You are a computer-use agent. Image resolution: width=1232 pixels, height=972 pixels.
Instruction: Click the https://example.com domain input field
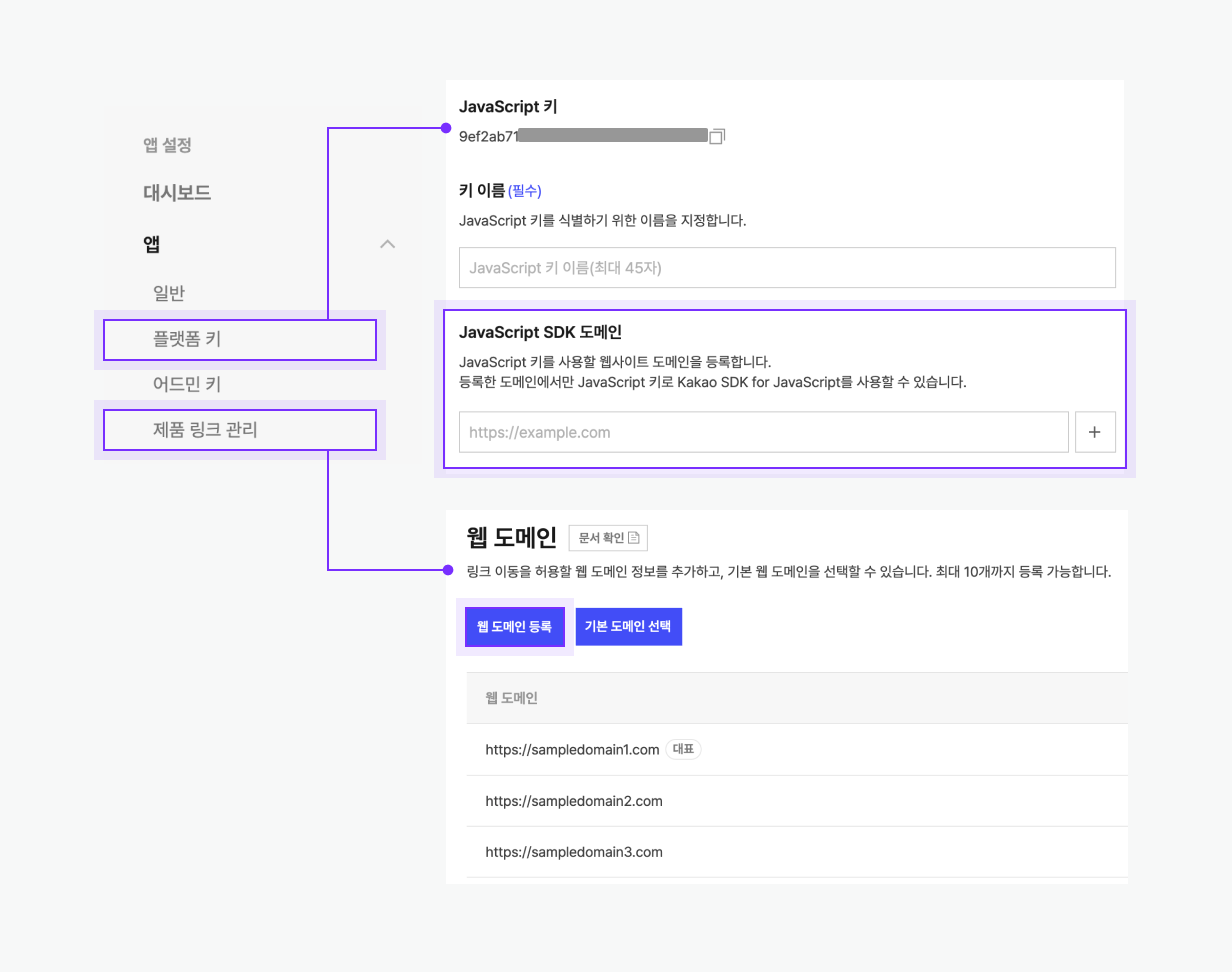coord(765,431)
